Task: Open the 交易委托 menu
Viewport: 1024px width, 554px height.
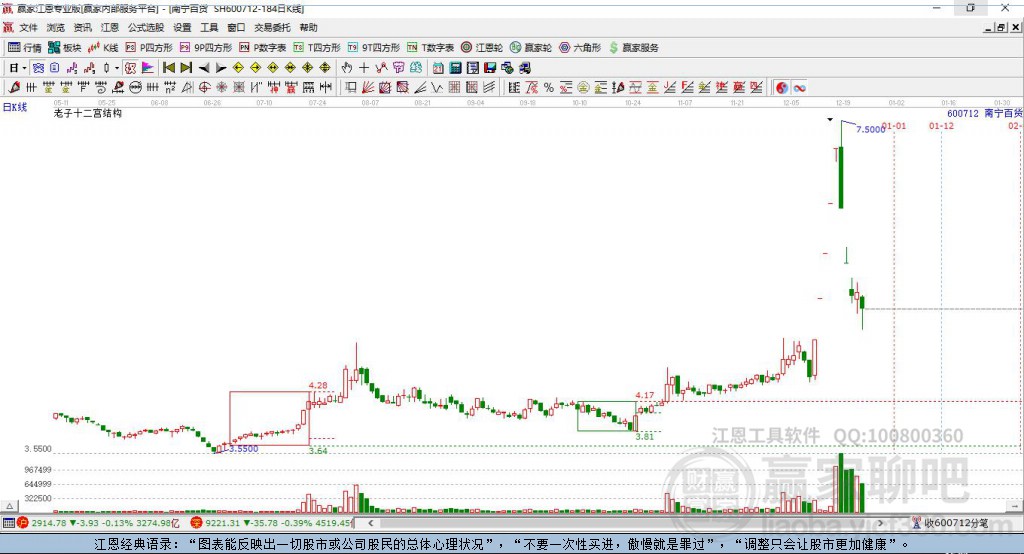Action: [x=272, y=27]
